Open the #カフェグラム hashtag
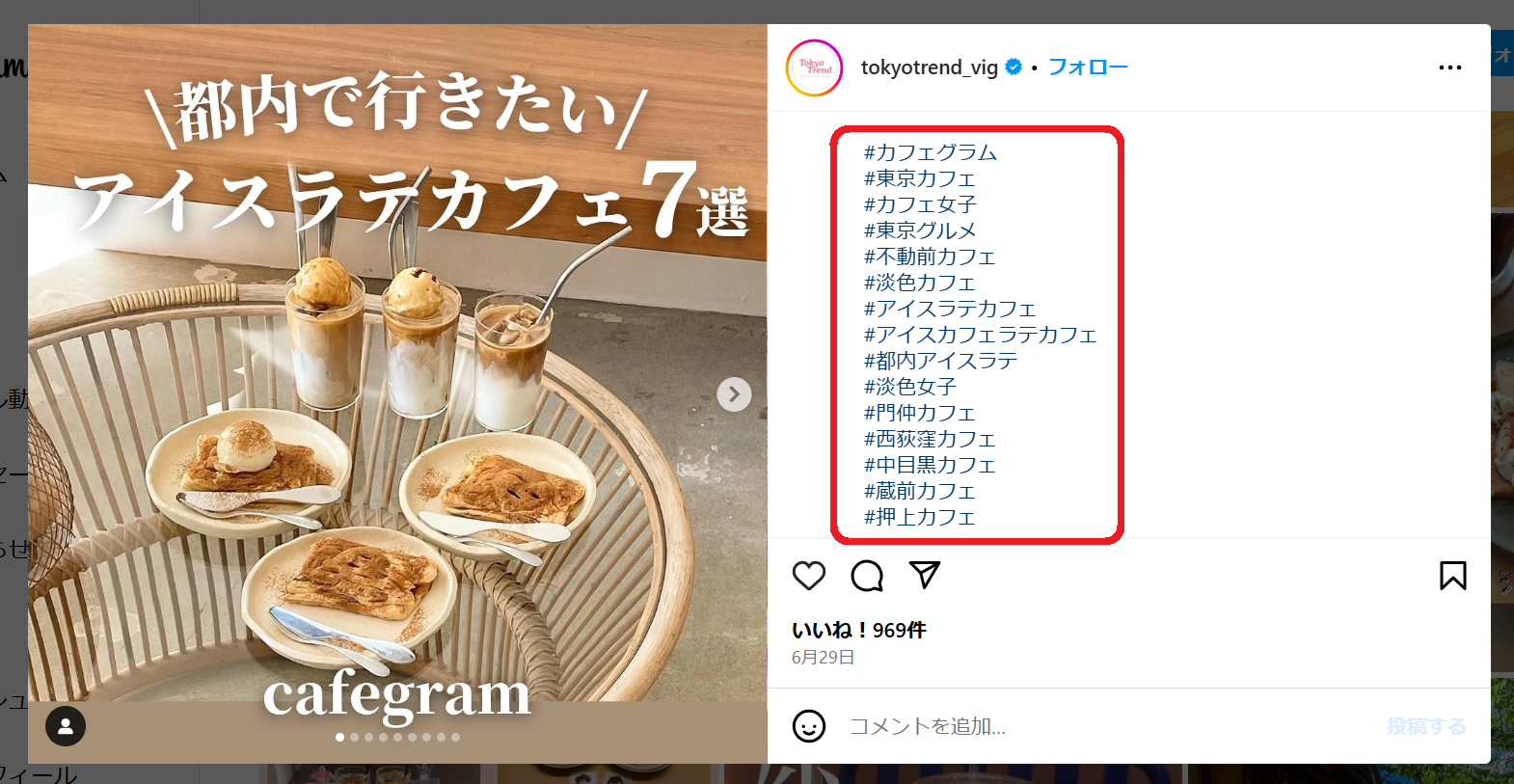Screen dimensions: 1514x784 (x=931, y=152)
